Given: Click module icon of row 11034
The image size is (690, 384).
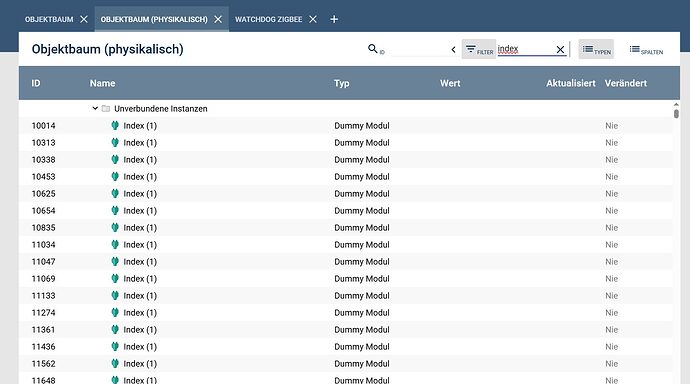Looking at the screenshot, I should point(115,245).
